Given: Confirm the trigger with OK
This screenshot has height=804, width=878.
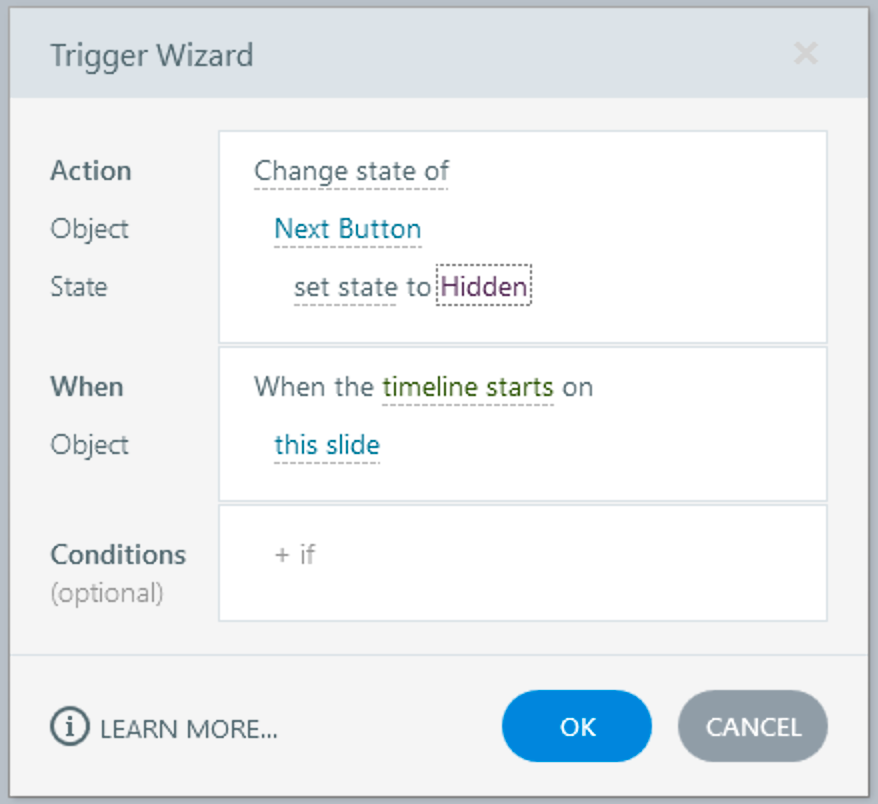Looking at the screenshot, I should (577, 727).
